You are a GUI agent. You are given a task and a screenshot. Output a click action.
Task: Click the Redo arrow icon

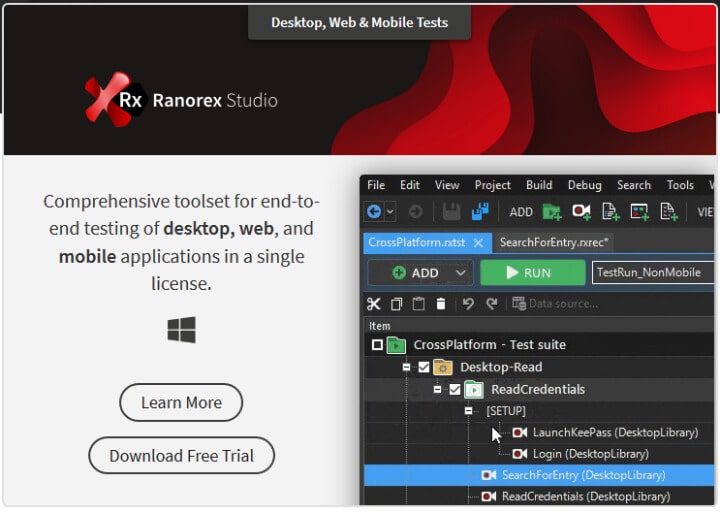[492, 304]
